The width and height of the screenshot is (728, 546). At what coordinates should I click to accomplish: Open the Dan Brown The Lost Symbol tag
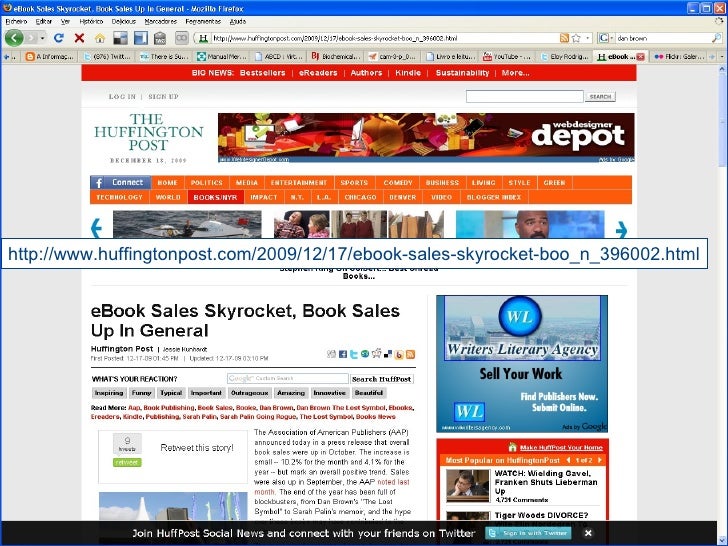point(341,408)
